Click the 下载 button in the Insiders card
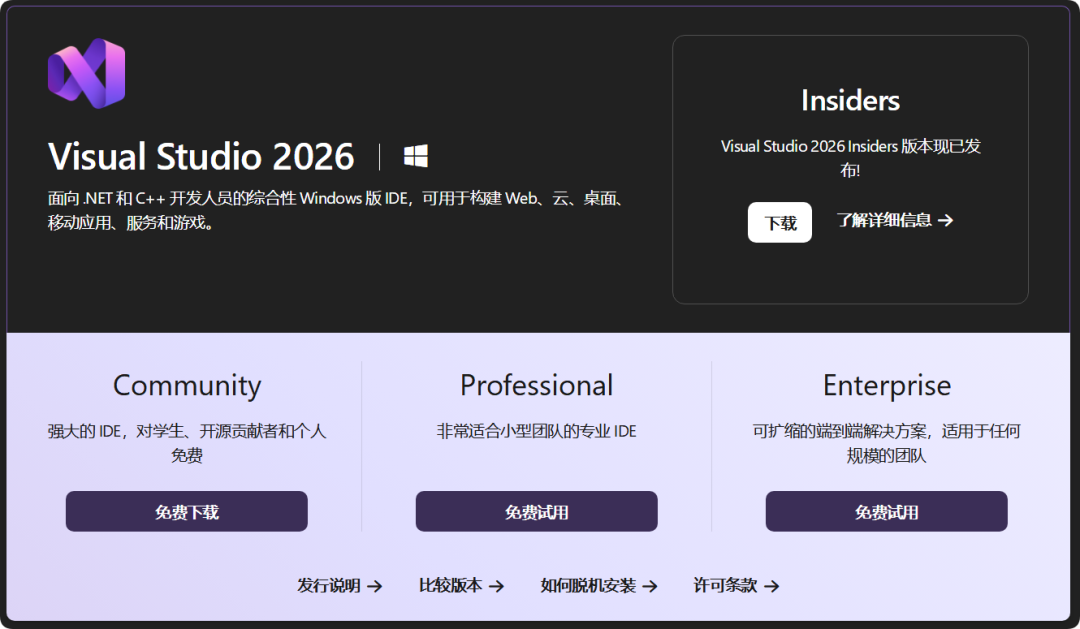Viewport: 1080px width, 629px height. [x=780, y=221]
